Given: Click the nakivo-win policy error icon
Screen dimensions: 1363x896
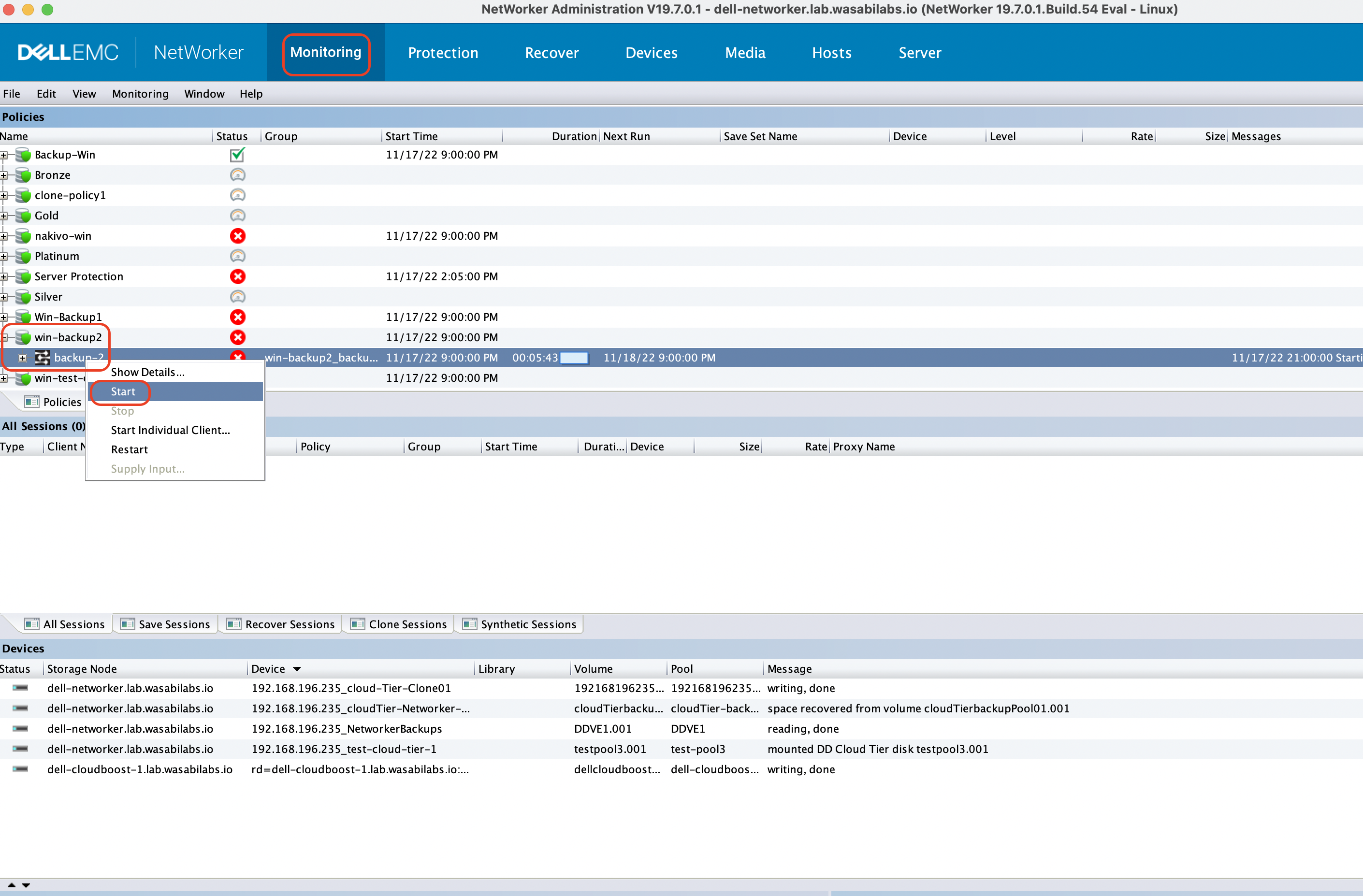Looking at the screenshot, I should point(237,235).
